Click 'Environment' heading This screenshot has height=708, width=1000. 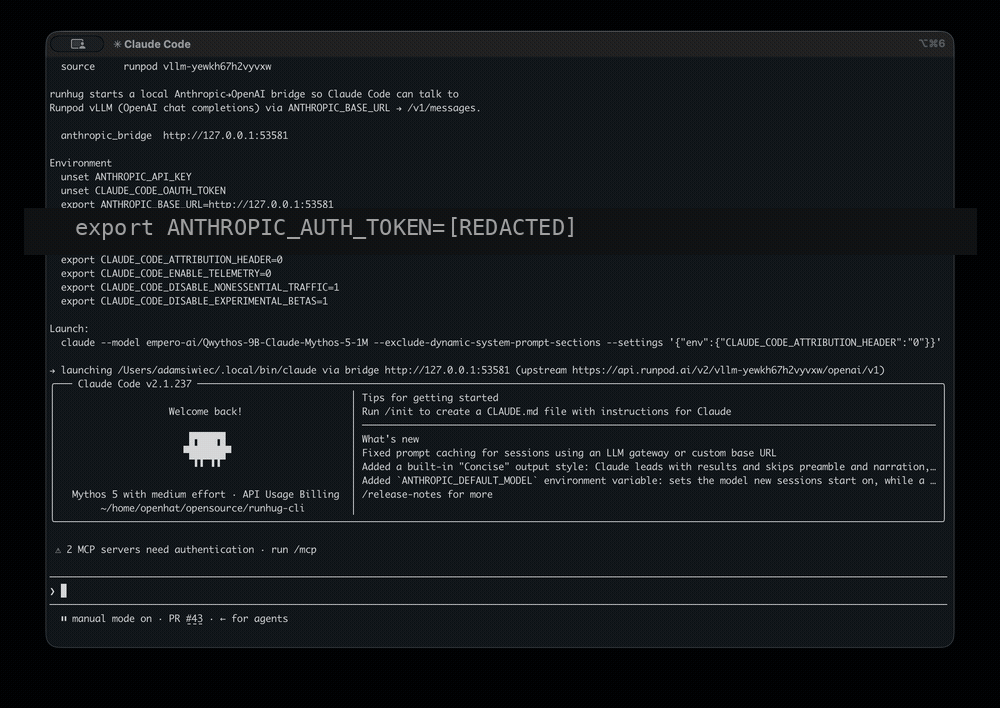pos(80,163)
